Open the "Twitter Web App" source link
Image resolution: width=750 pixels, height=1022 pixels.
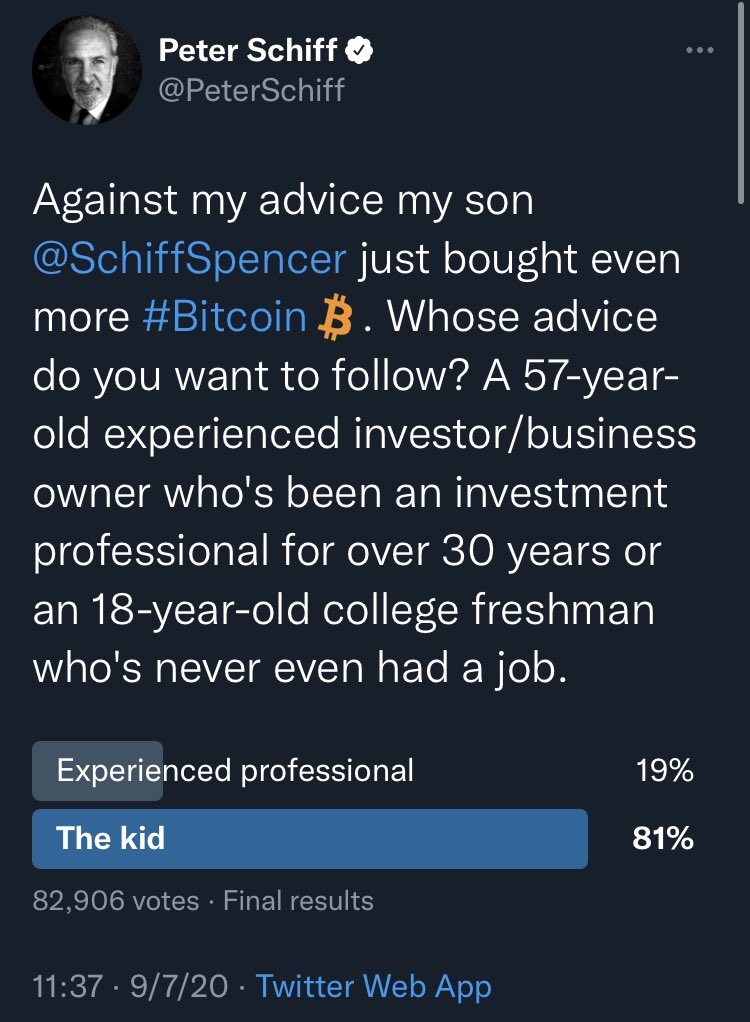tap(374, 987)
